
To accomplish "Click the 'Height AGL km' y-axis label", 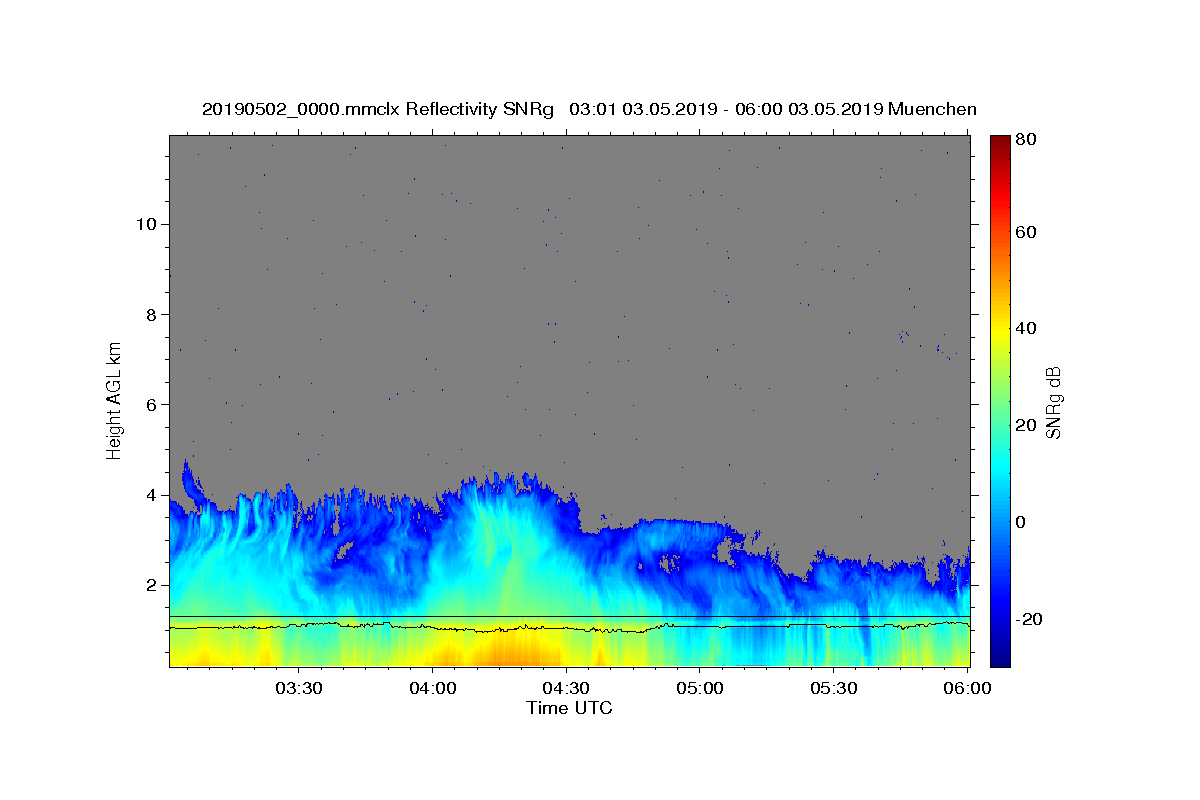I will [114, 400].
